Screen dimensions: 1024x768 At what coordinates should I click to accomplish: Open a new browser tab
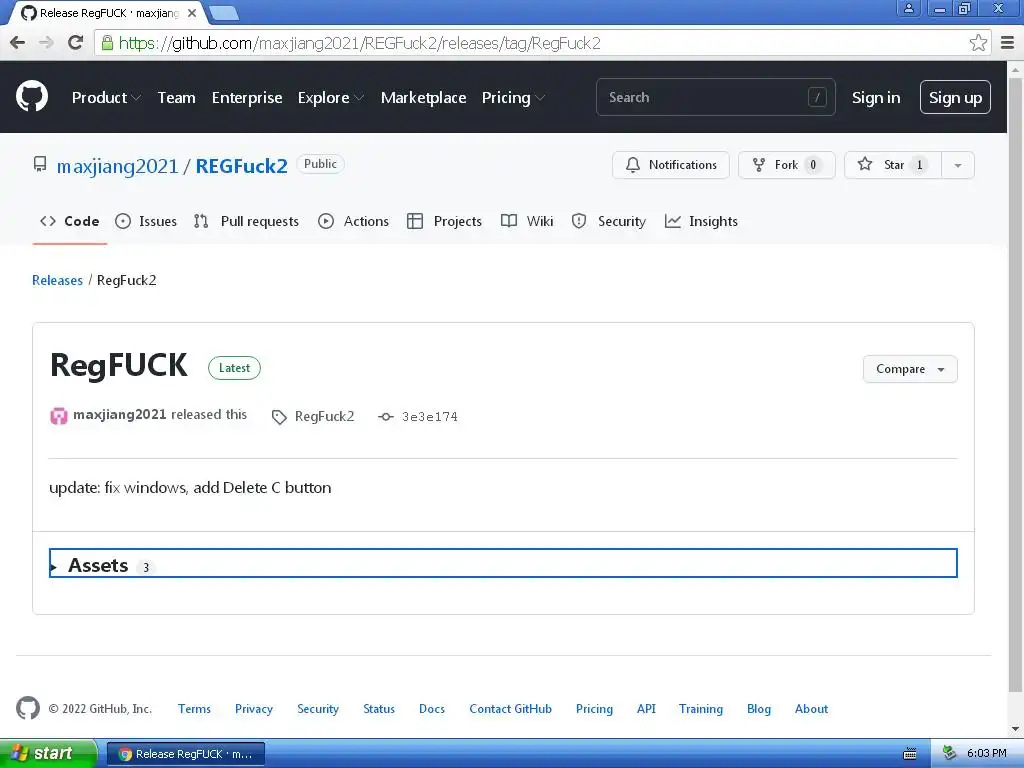click(224, 13)
